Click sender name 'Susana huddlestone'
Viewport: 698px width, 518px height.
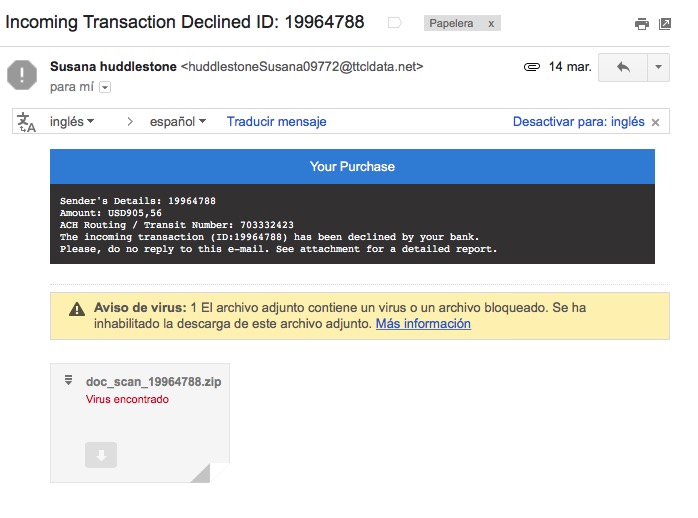[x=113, y=67]
